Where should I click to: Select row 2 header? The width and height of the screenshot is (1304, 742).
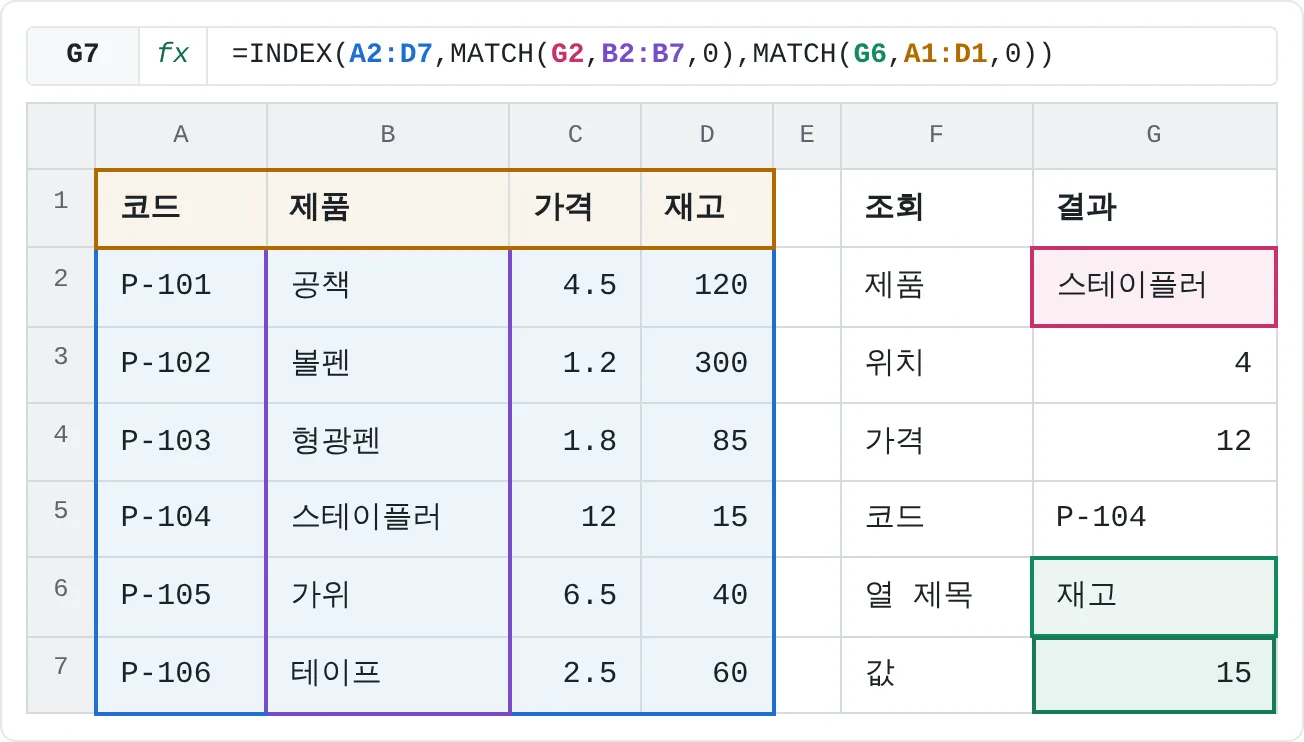pyautogui.click(x=61, y=286)
